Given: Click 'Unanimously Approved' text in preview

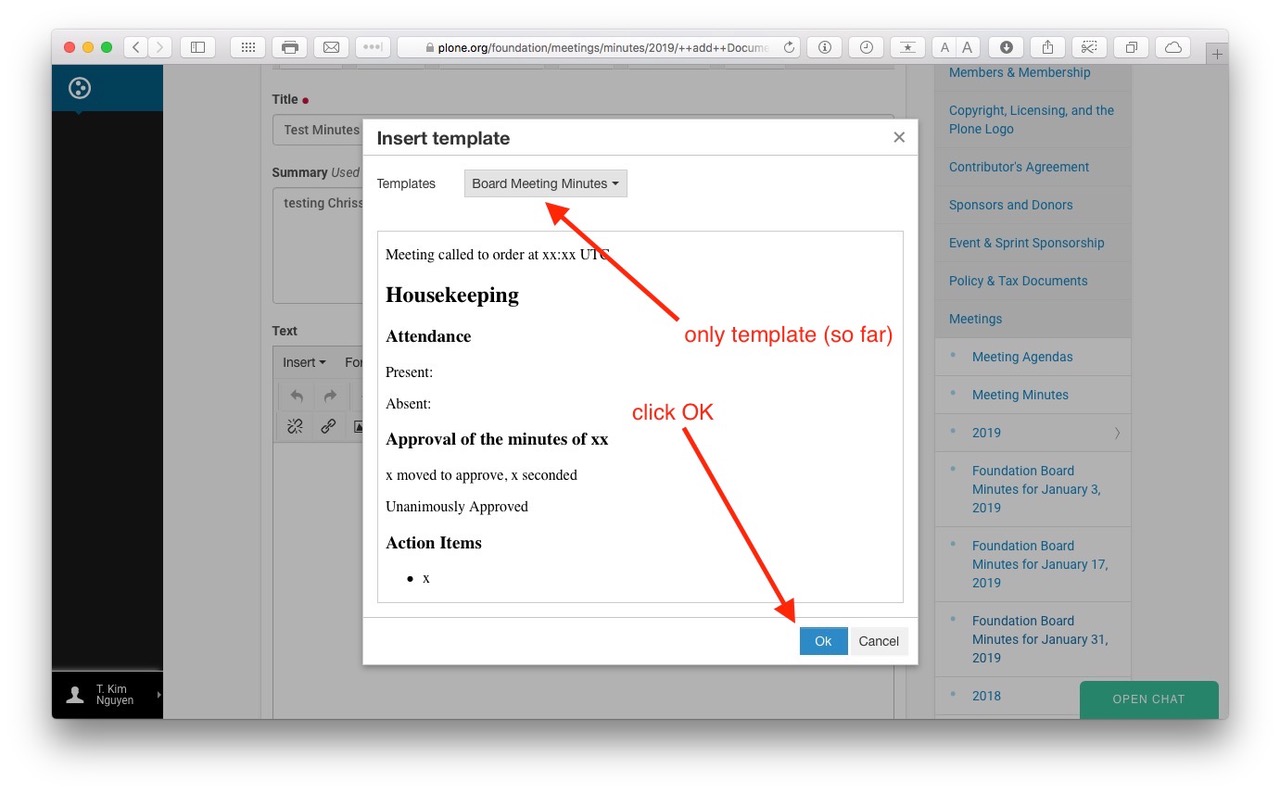Looking at the screenshot, I should [x=457, y=507].
